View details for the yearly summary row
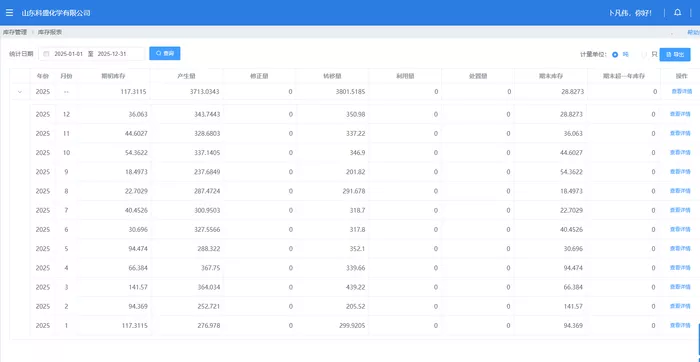 [x=681, y=92]
